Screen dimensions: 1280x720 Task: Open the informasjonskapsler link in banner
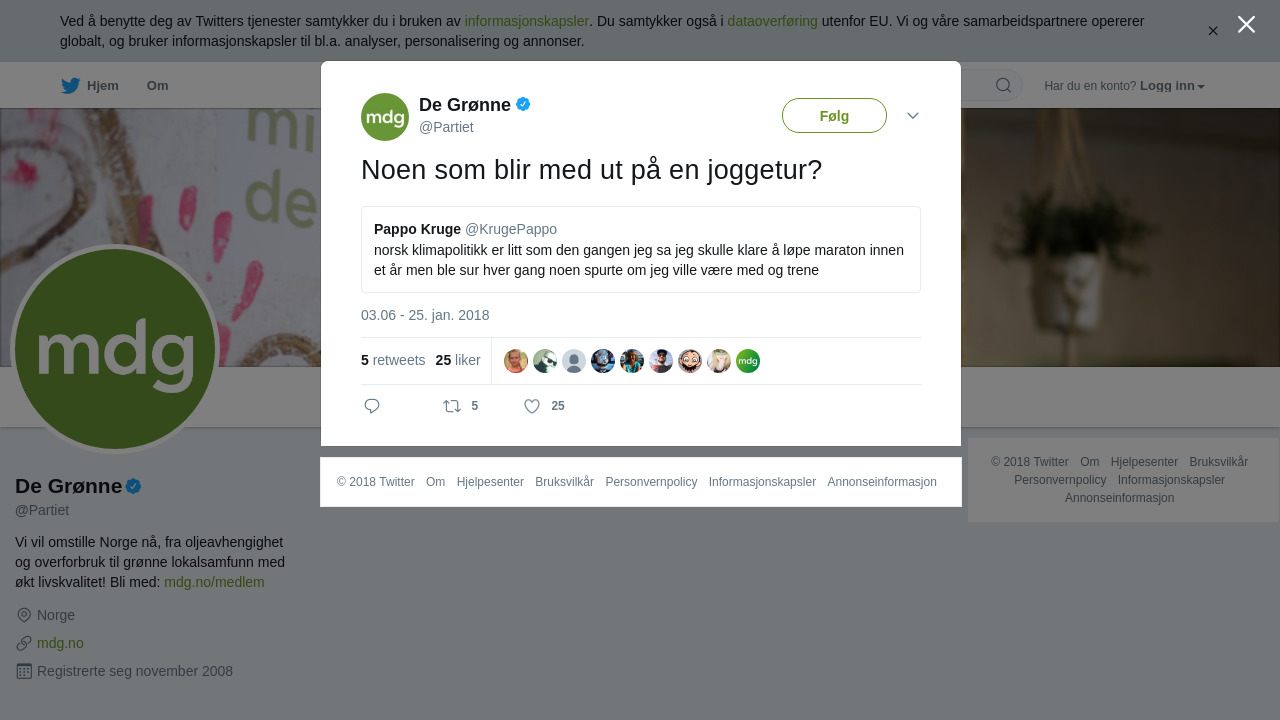(x=526, y=21)
